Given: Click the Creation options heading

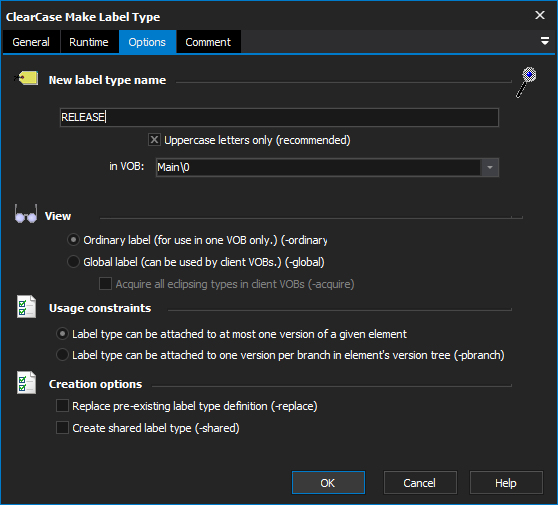Looking at the screenshot, I should pos(95,384).
